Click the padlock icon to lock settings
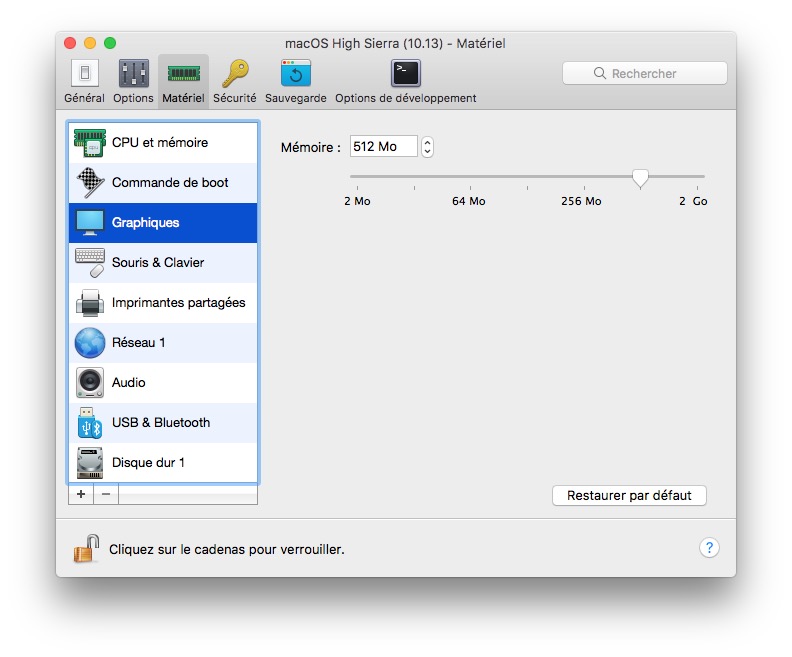 click(86, 549)
